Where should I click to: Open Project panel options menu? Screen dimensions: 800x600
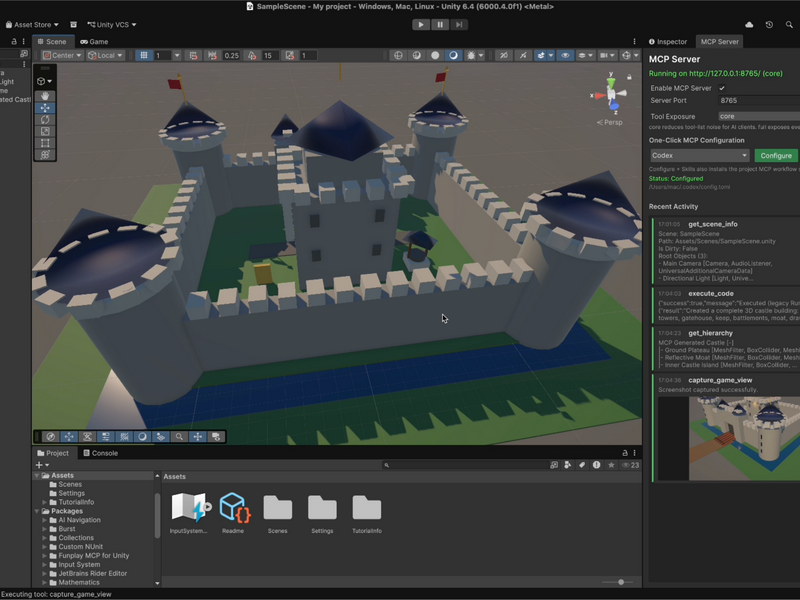tap(634, 453)
